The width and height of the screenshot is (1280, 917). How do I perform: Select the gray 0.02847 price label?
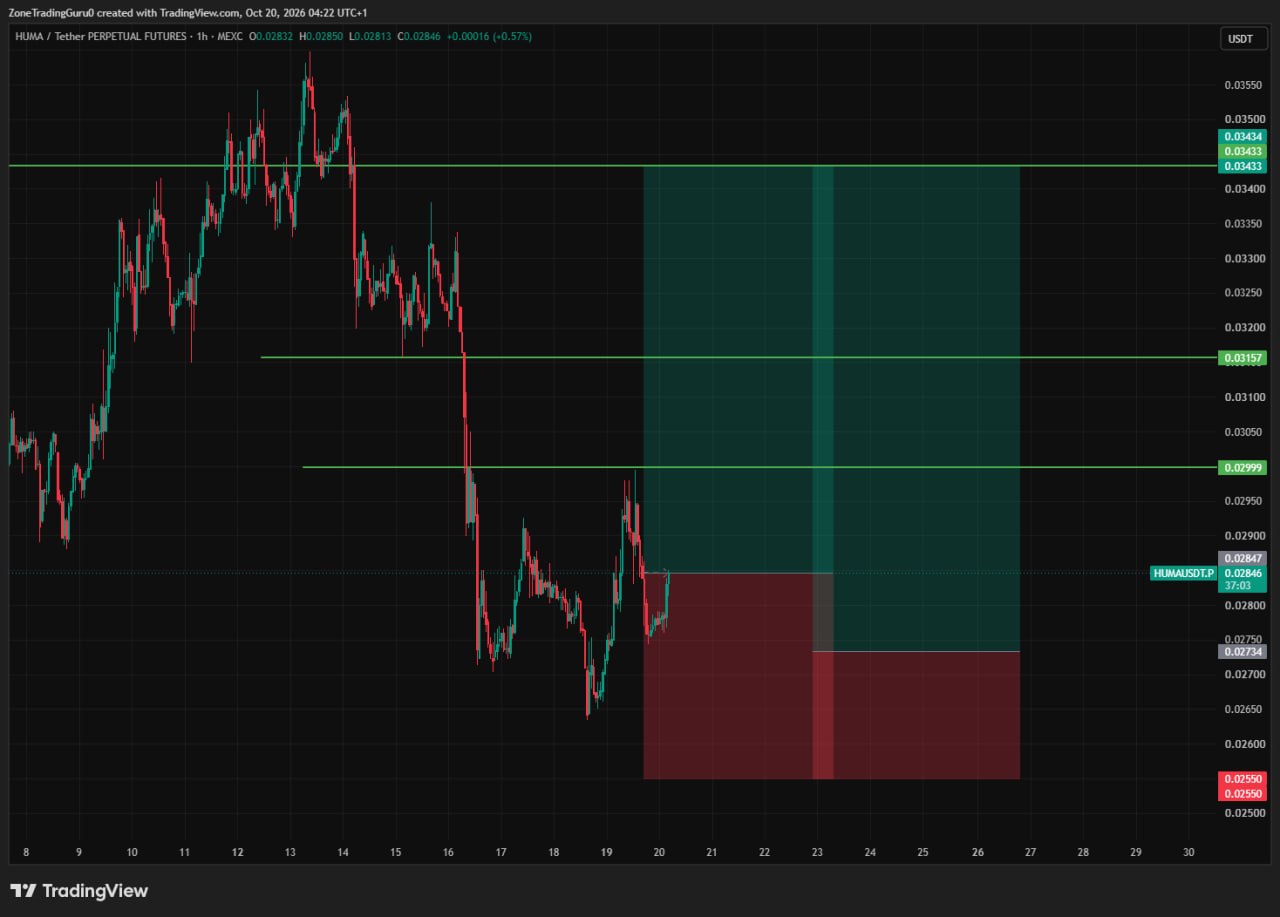pyautogui.click(x=1243, y=558)
